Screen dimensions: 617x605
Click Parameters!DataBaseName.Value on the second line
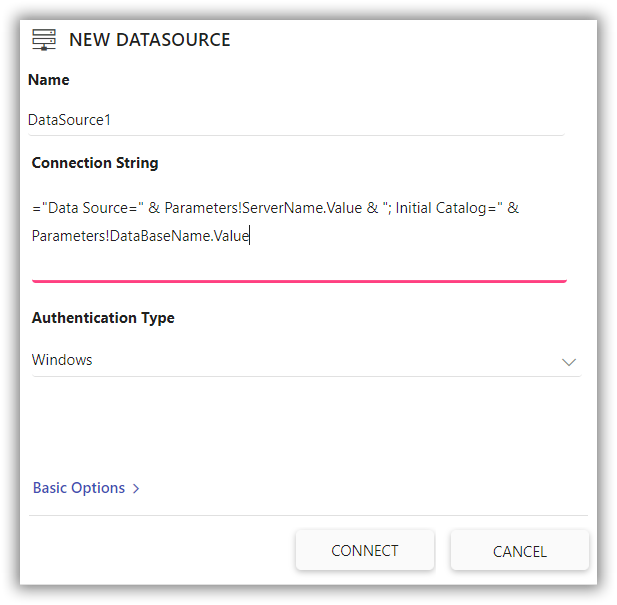(140, 236)
